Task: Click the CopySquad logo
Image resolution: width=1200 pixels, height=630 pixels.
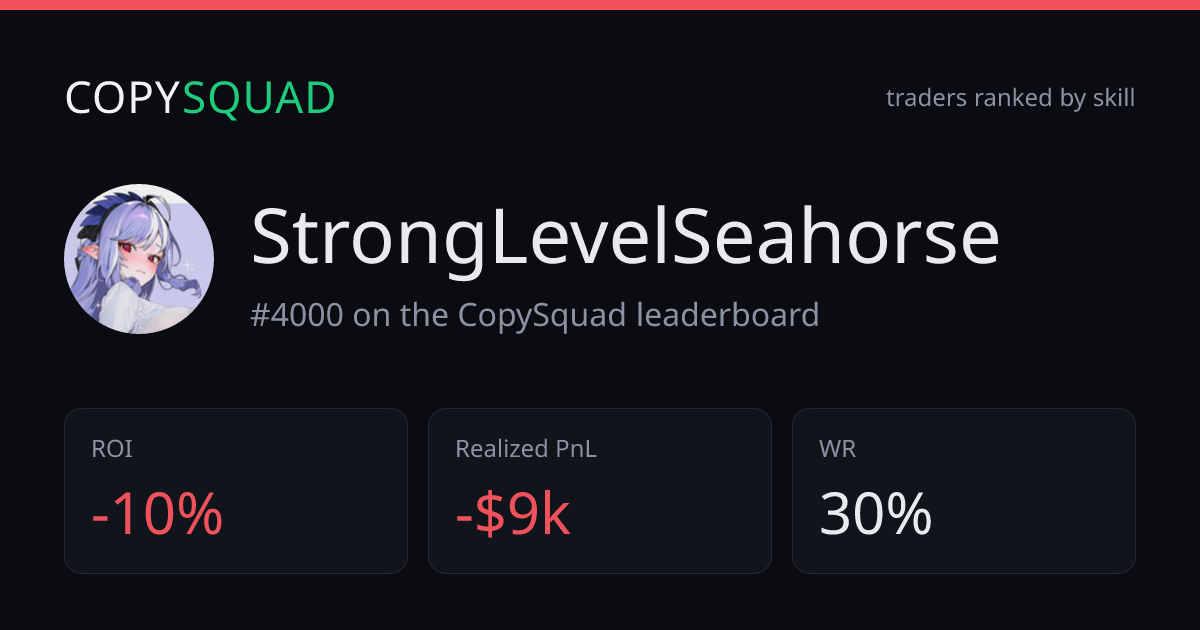Action: [x=200, y=98]
